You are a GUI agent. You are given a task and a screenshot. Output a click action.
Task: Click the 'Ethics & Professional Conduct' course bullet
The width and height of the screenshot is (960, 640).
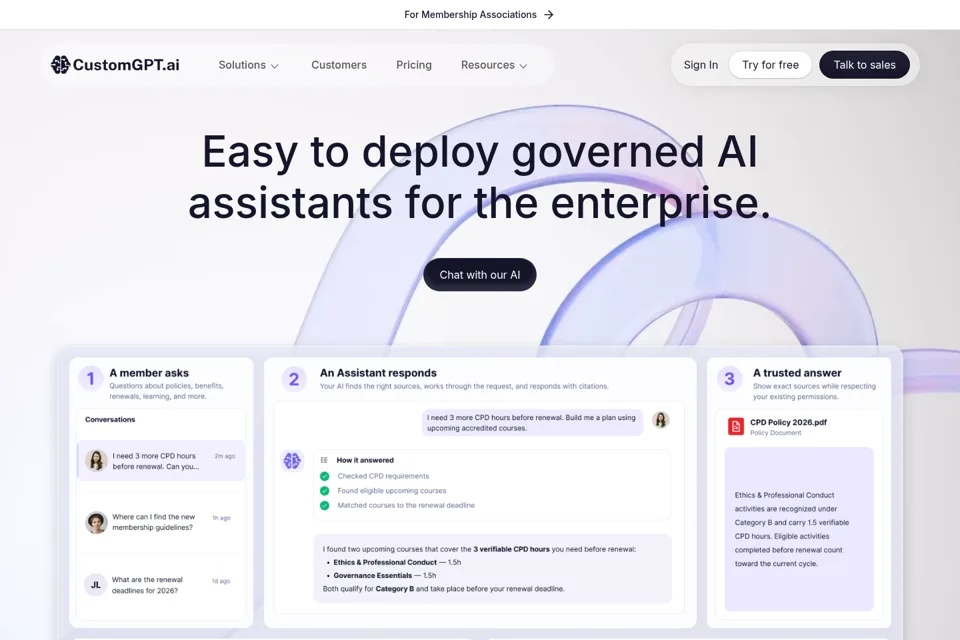(397, 562)
